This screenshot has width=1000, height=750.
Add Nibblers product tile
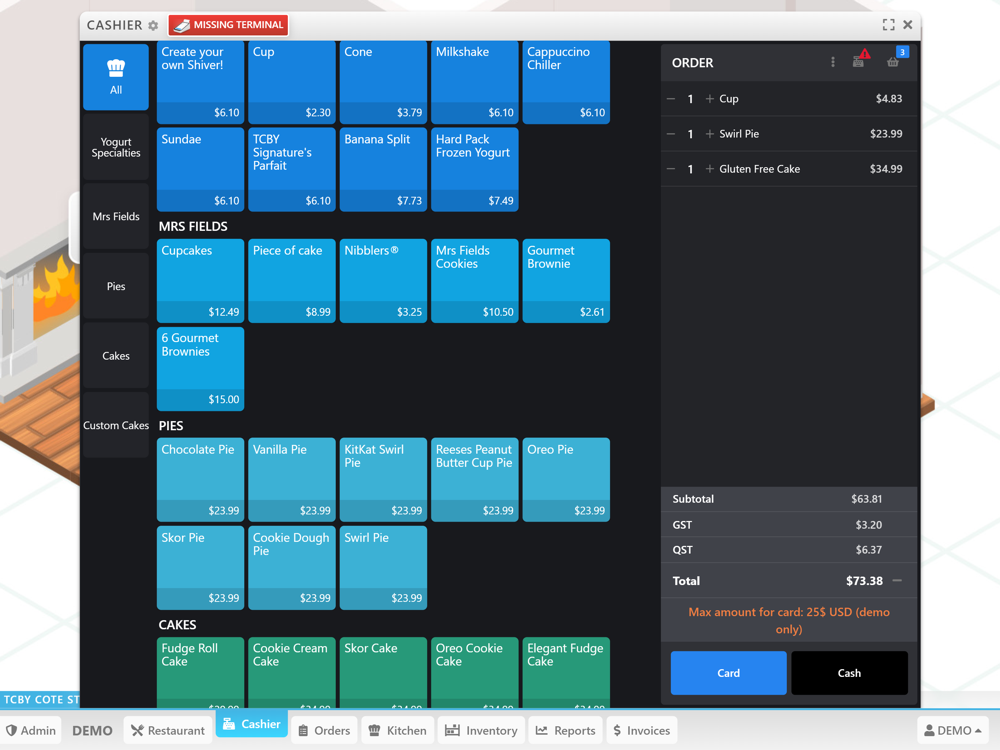(383, 281)
